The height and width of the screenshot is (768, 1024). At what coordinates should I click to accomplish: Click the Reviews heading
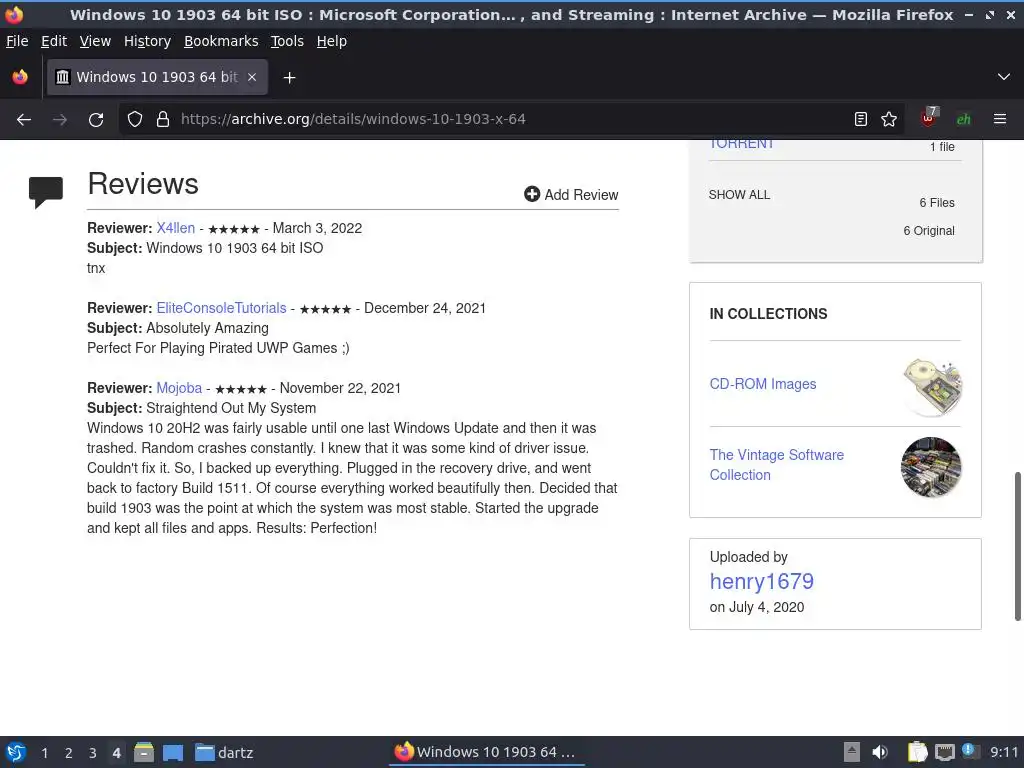[x=143, y=184]
